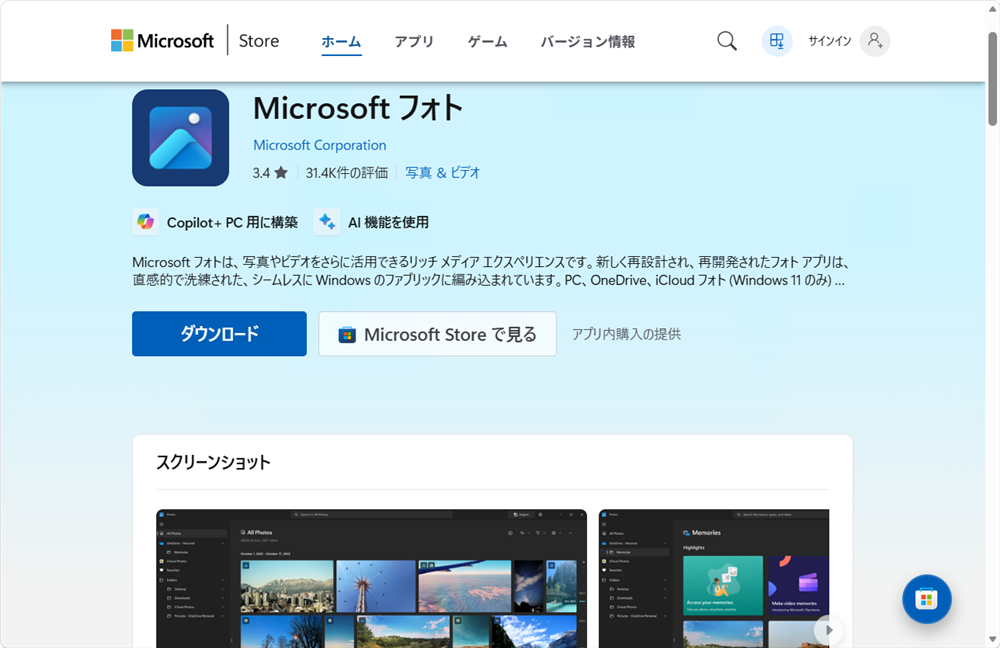Open the ゲーム tab
The width and height of the screenshot is (1000, 648).
pyautogui.click(x=487, y=41)
